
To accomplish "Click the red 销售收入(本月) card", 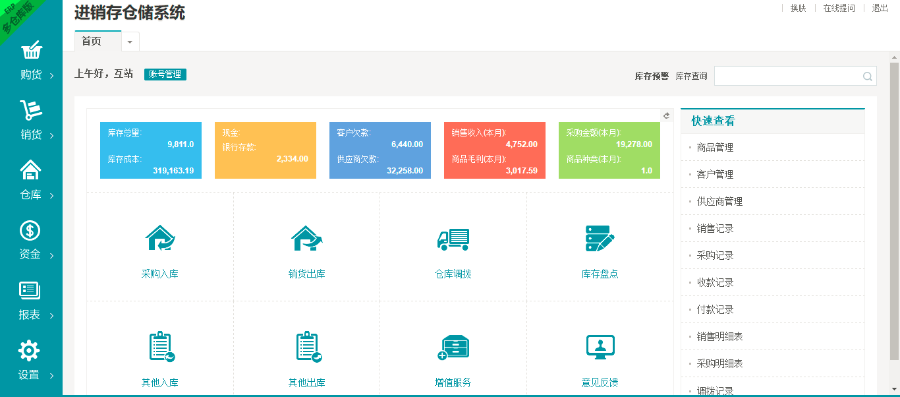I will (495, 150).
